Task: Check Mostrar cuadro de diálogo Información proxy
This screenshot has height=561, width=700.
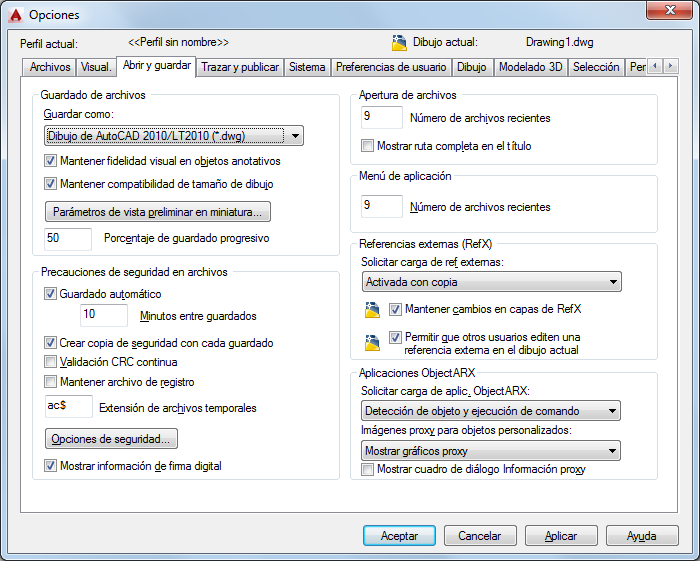Action: [x=367, y=469]
